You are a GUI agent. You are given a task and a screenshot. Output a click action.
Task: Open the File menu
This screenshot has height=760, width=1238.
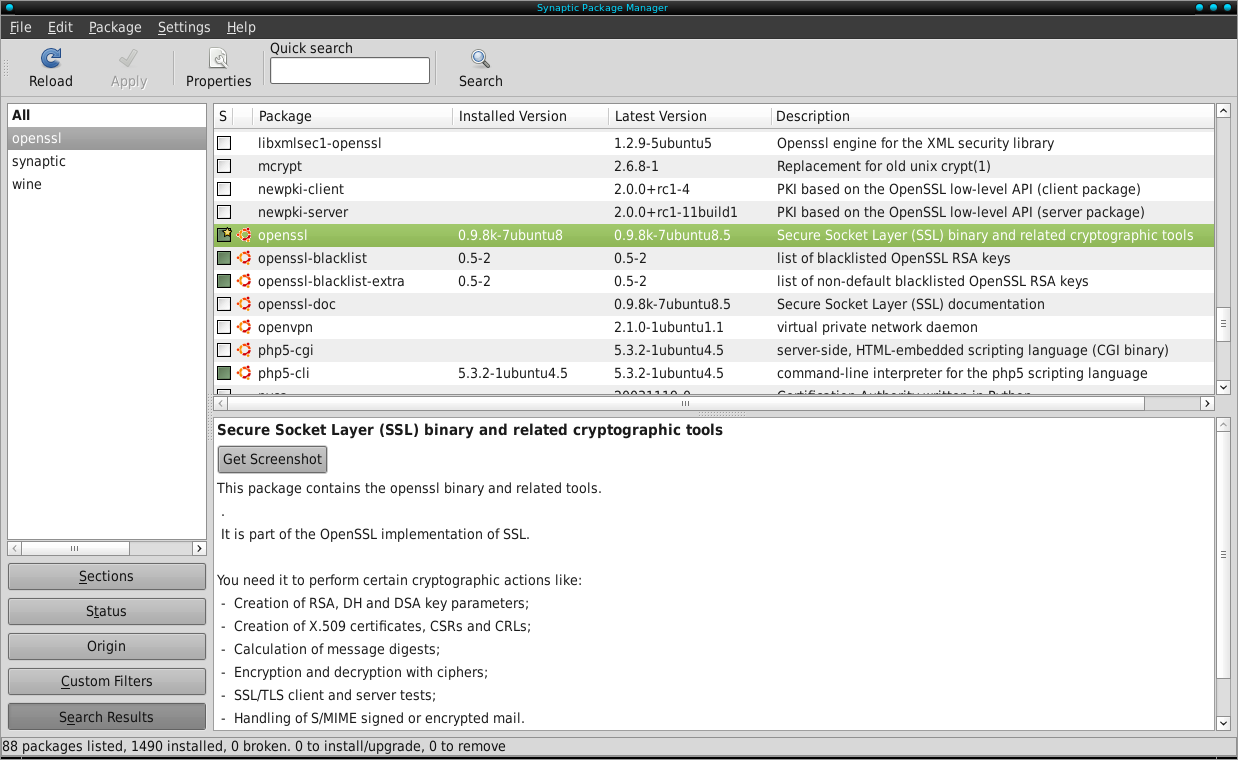[x=20, y=27]
